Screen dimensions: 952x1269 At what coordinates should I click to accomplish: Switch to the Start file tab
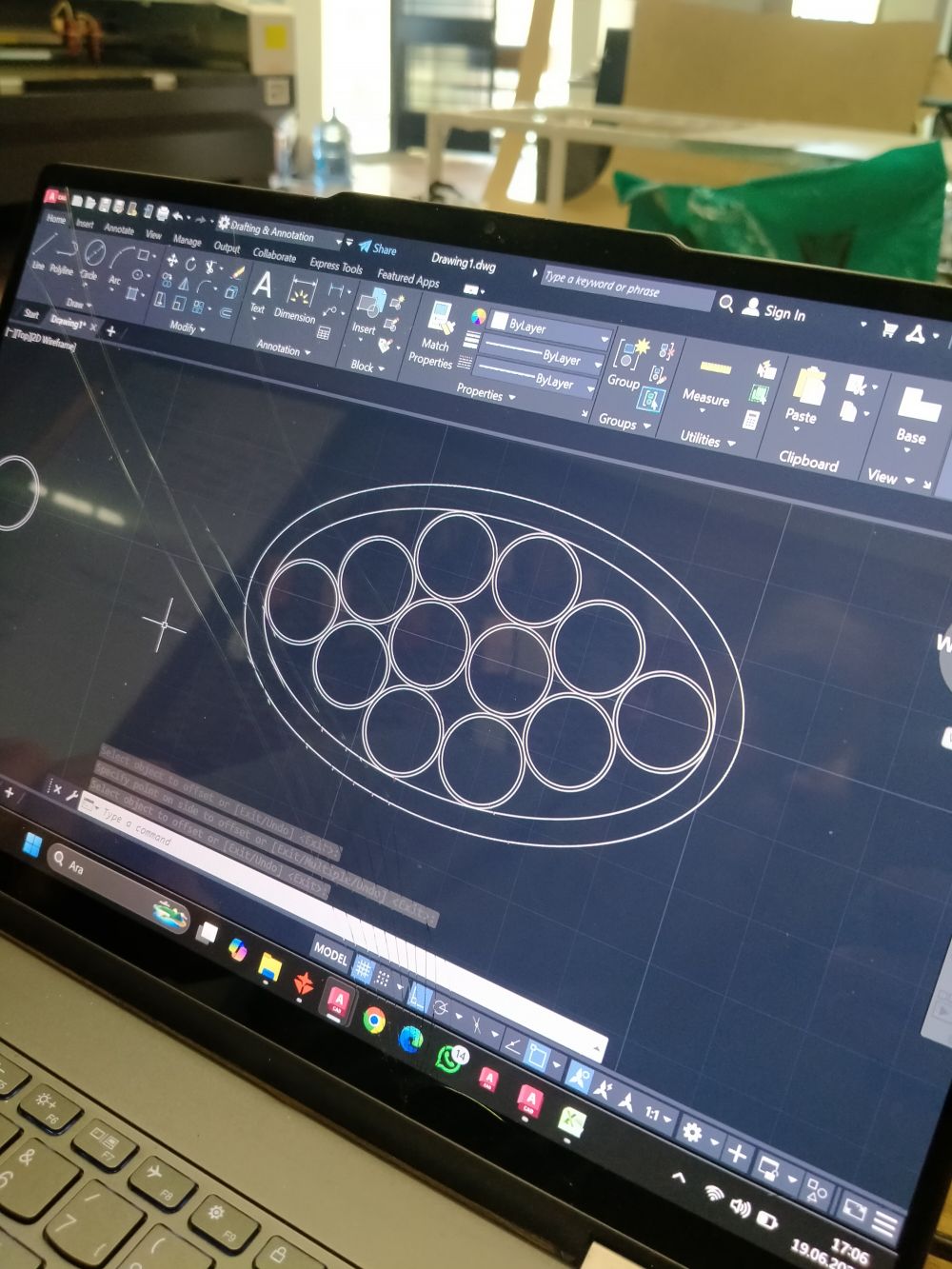coord(31,314)
